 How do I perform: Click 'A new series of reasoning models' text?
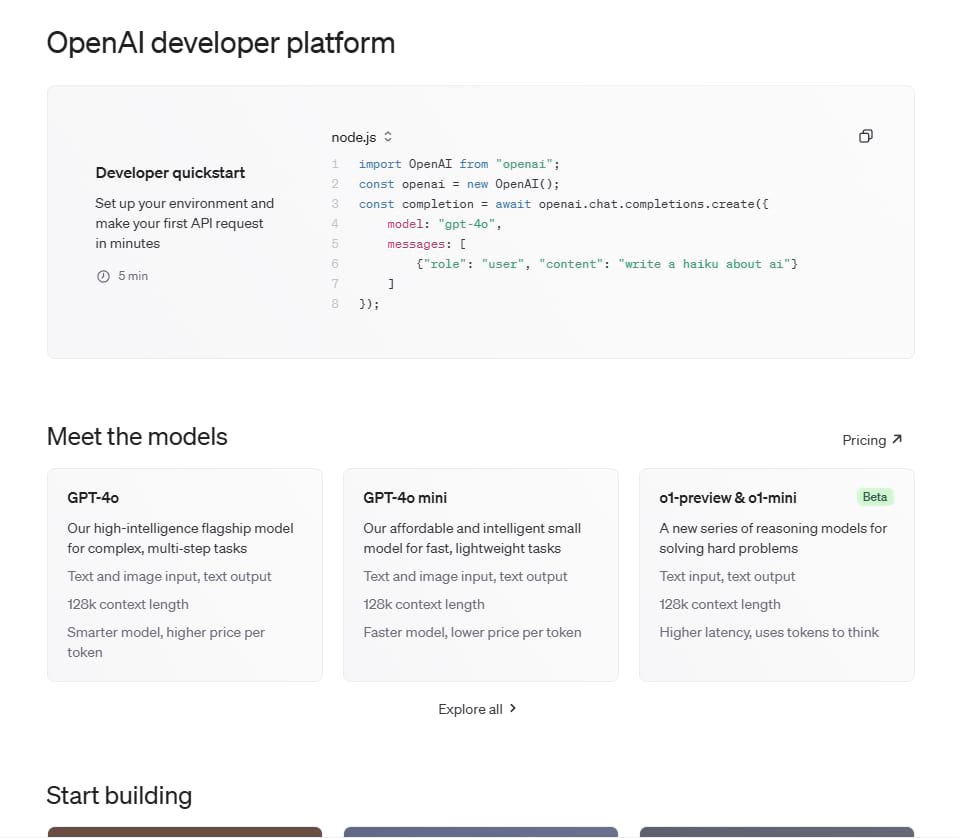(773, 538)
